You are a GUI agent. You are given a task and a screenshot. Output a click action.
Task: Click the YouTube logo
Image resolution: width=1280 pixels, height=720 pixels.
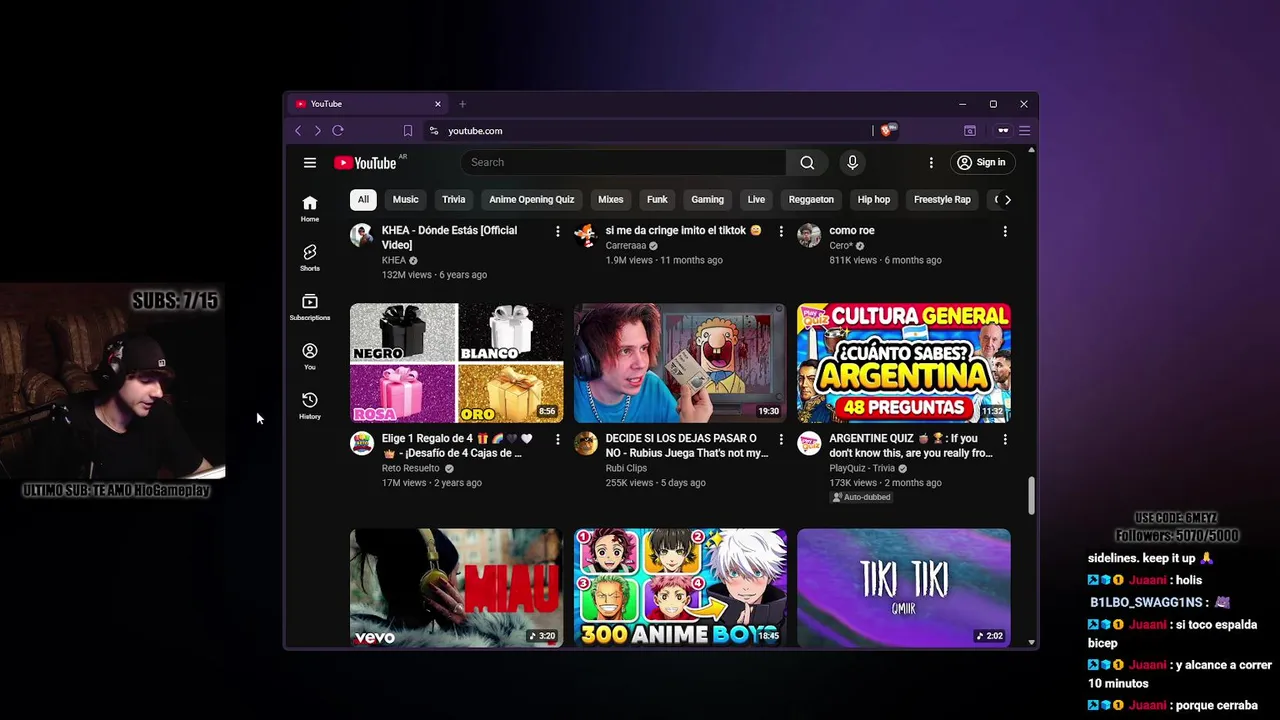(x=366, y=163)
